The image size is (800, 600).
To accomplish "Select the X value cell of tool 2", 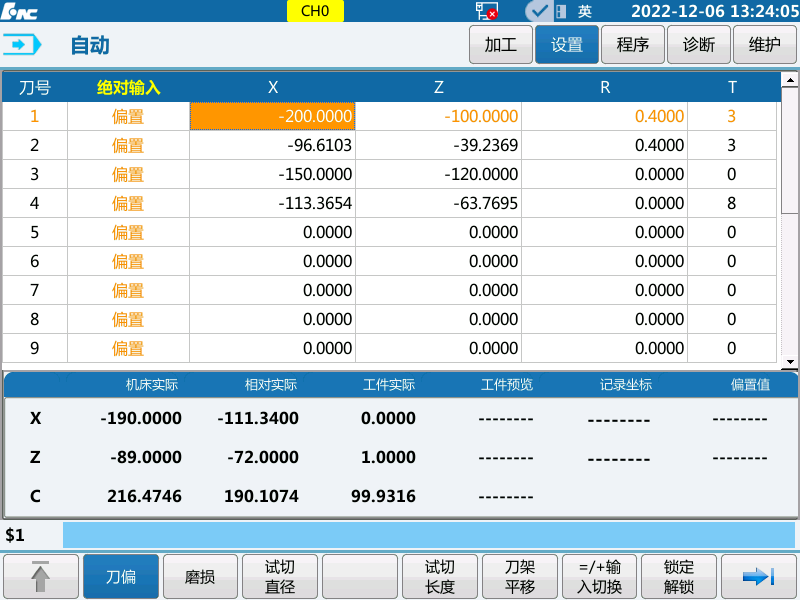I will 273,145.
